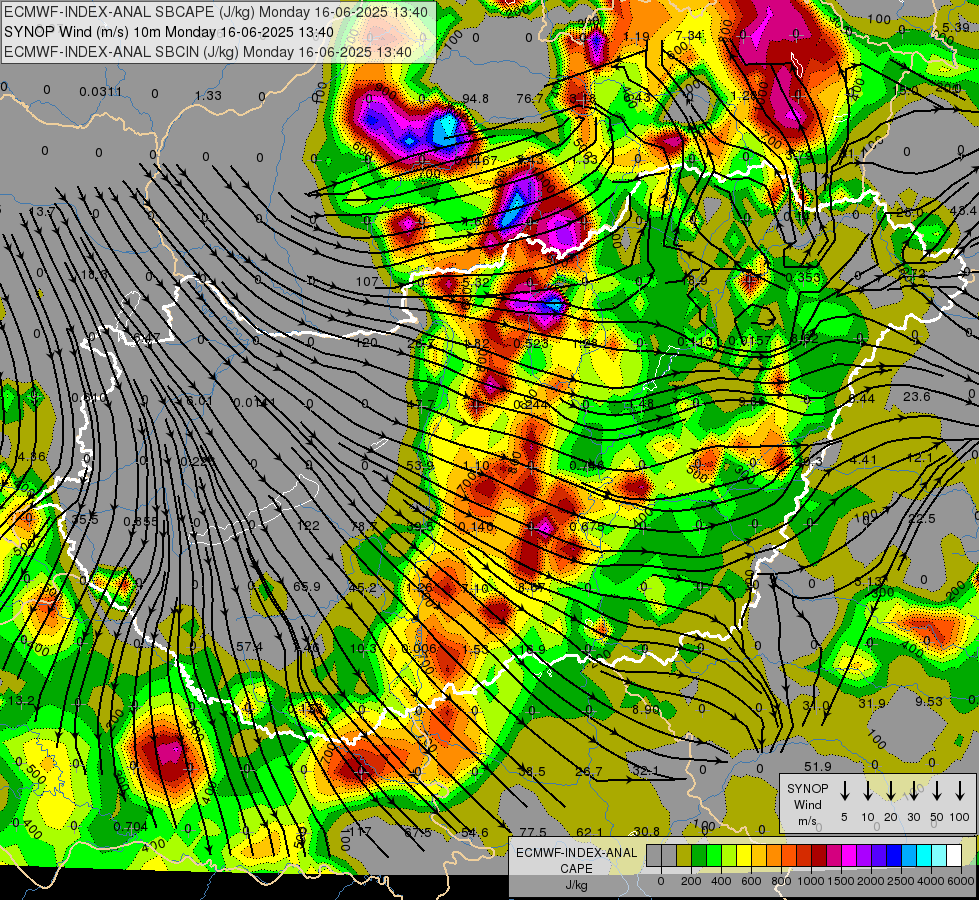The image size is (979, 900).
Task: Click the 35.5 value on the map
Action: coord(85,520)
